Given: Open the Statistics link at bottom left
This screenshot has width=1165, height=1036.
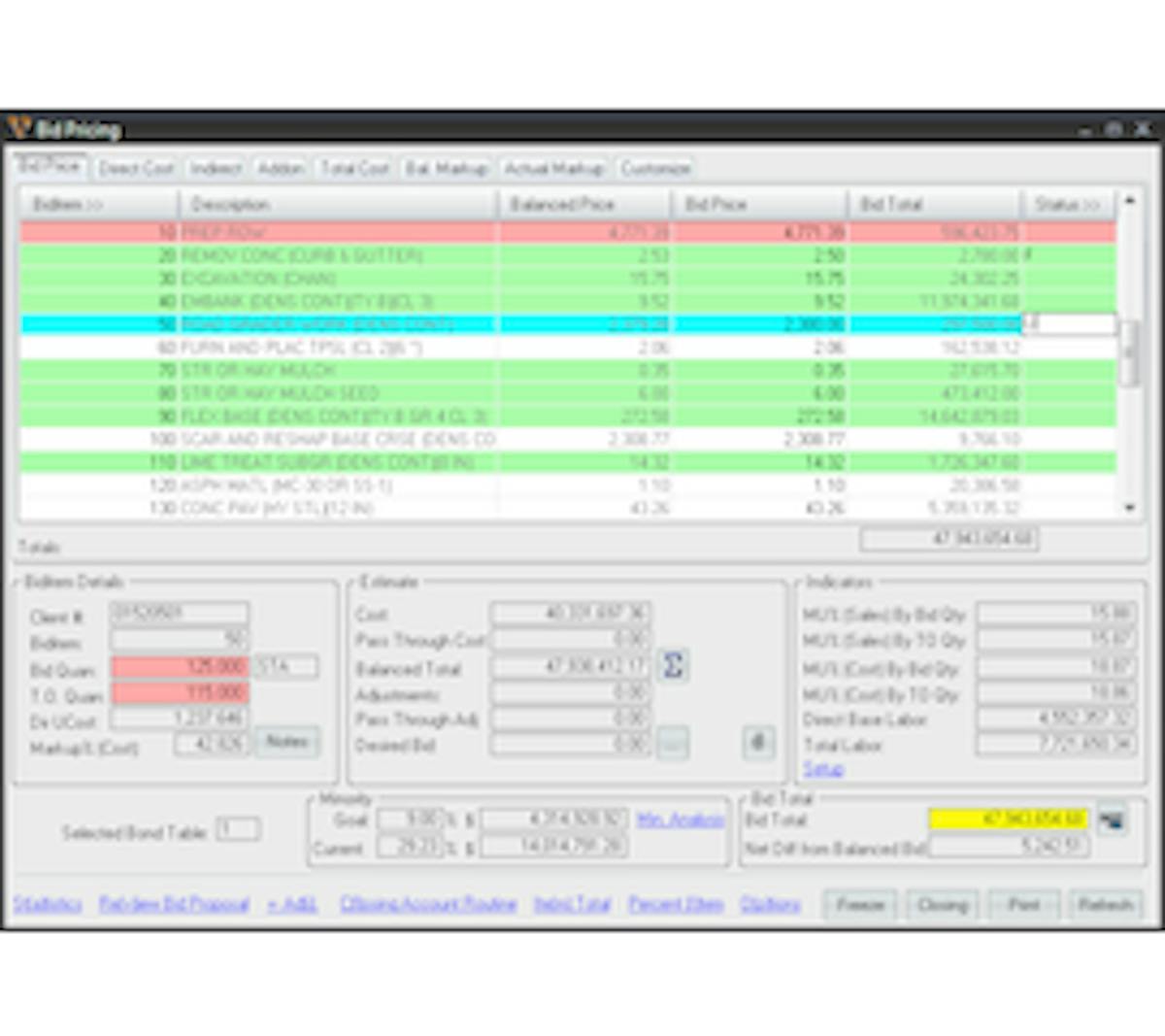Looking at the screenshot, I should (x=48, y=905).
